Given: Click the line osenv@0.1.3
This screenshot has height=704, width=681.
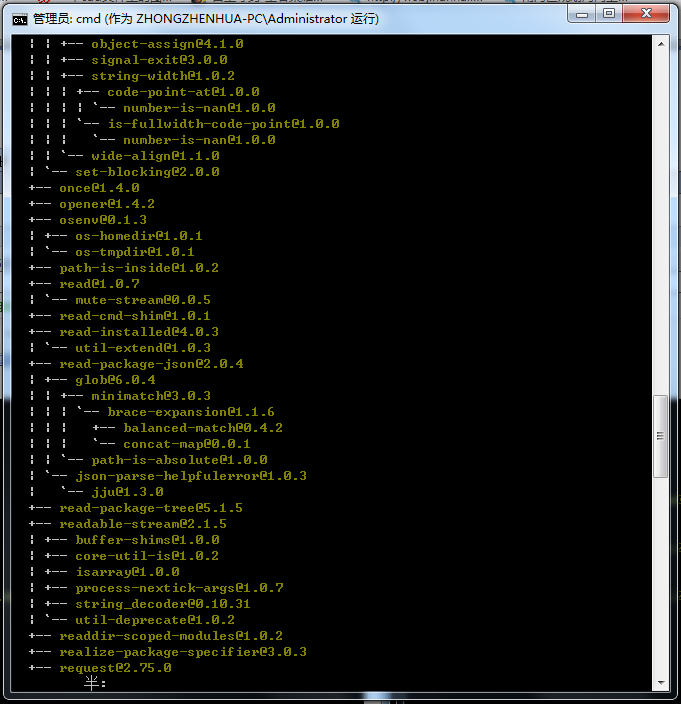Looking at the screenshot, I should pos(103,220).
